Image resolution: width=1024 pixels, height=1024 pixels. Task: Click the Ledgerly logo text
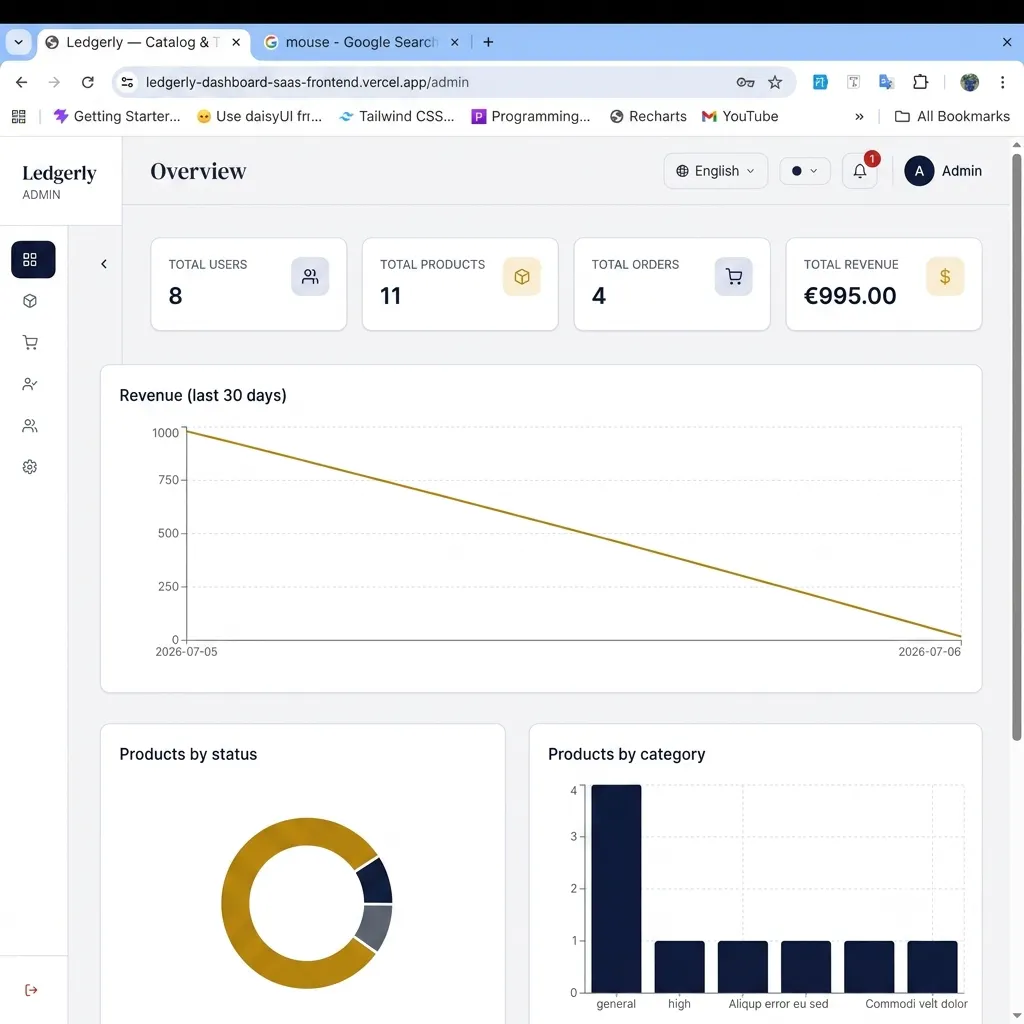[x=59, y=173]
